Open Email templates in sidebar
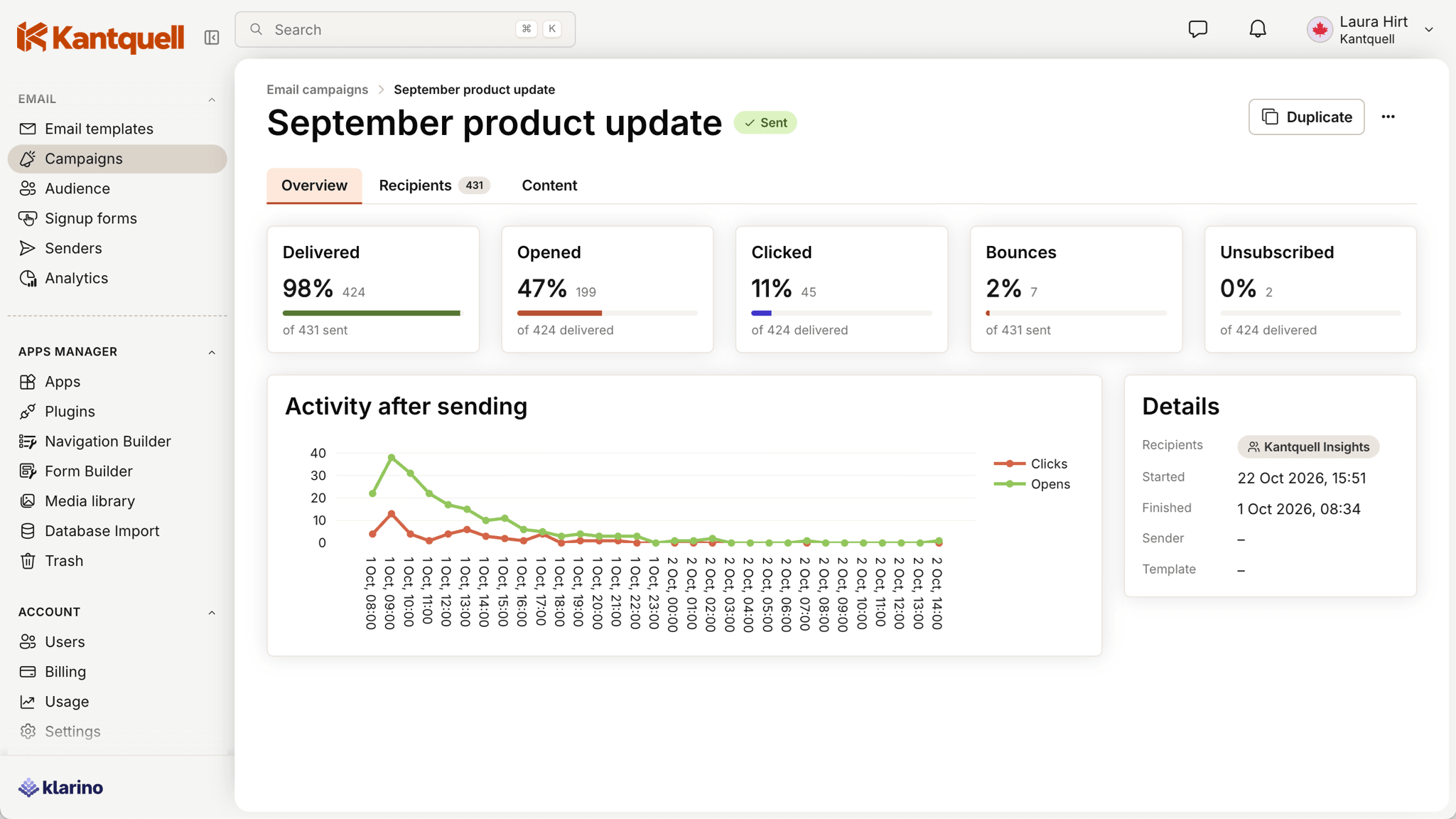This screenshot has width=1456, height=819. [117, 129]
